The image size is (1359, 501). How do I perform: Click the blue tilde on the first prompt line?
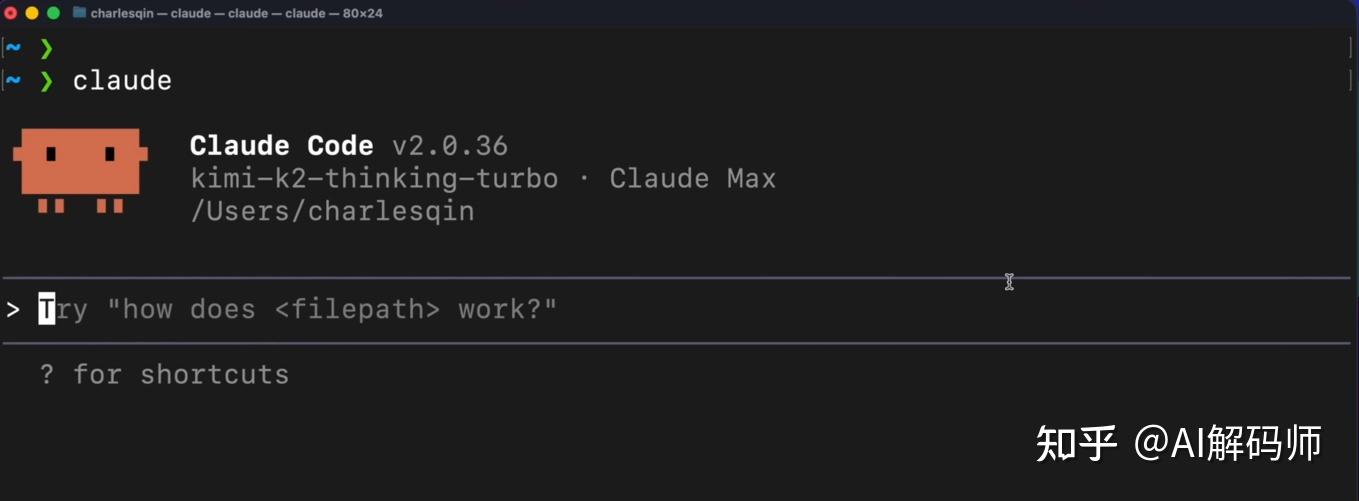(x=13, y=48)
